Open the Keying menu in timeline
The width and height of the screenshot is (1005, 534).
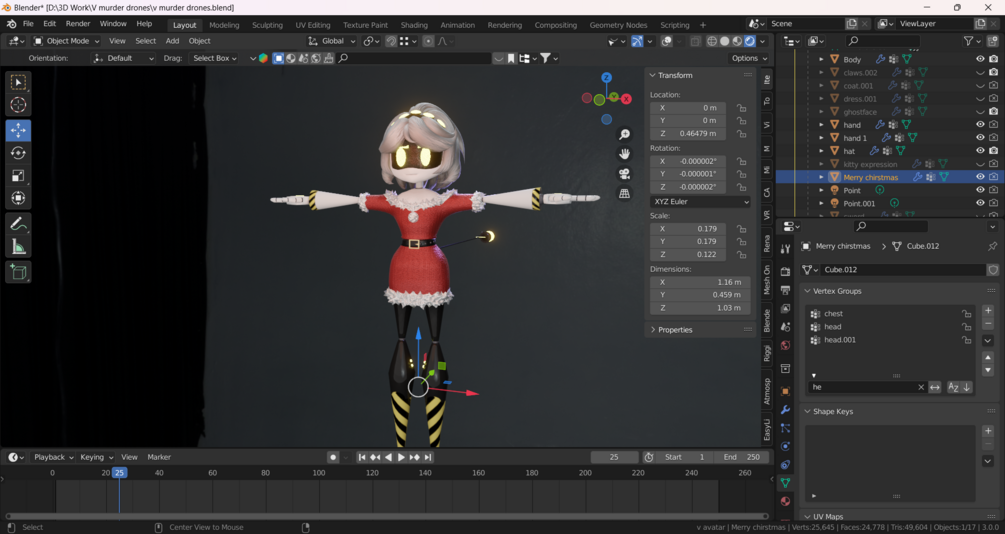pyautogui.click(x=96, y=457)
